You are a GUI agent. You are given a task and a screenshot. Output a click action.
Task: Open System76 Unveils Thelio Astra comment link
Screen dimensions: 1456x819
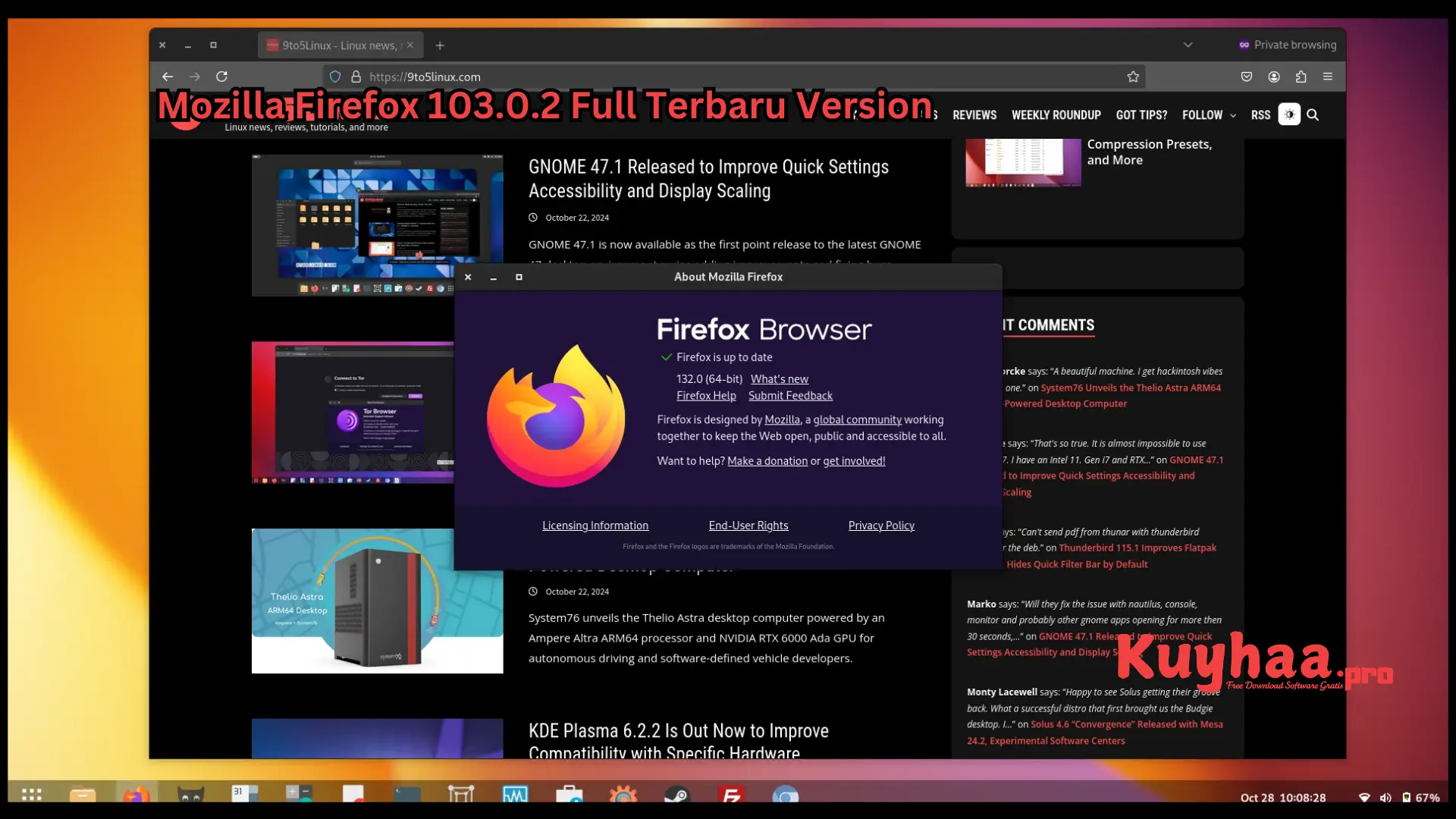pos(1113,396)
